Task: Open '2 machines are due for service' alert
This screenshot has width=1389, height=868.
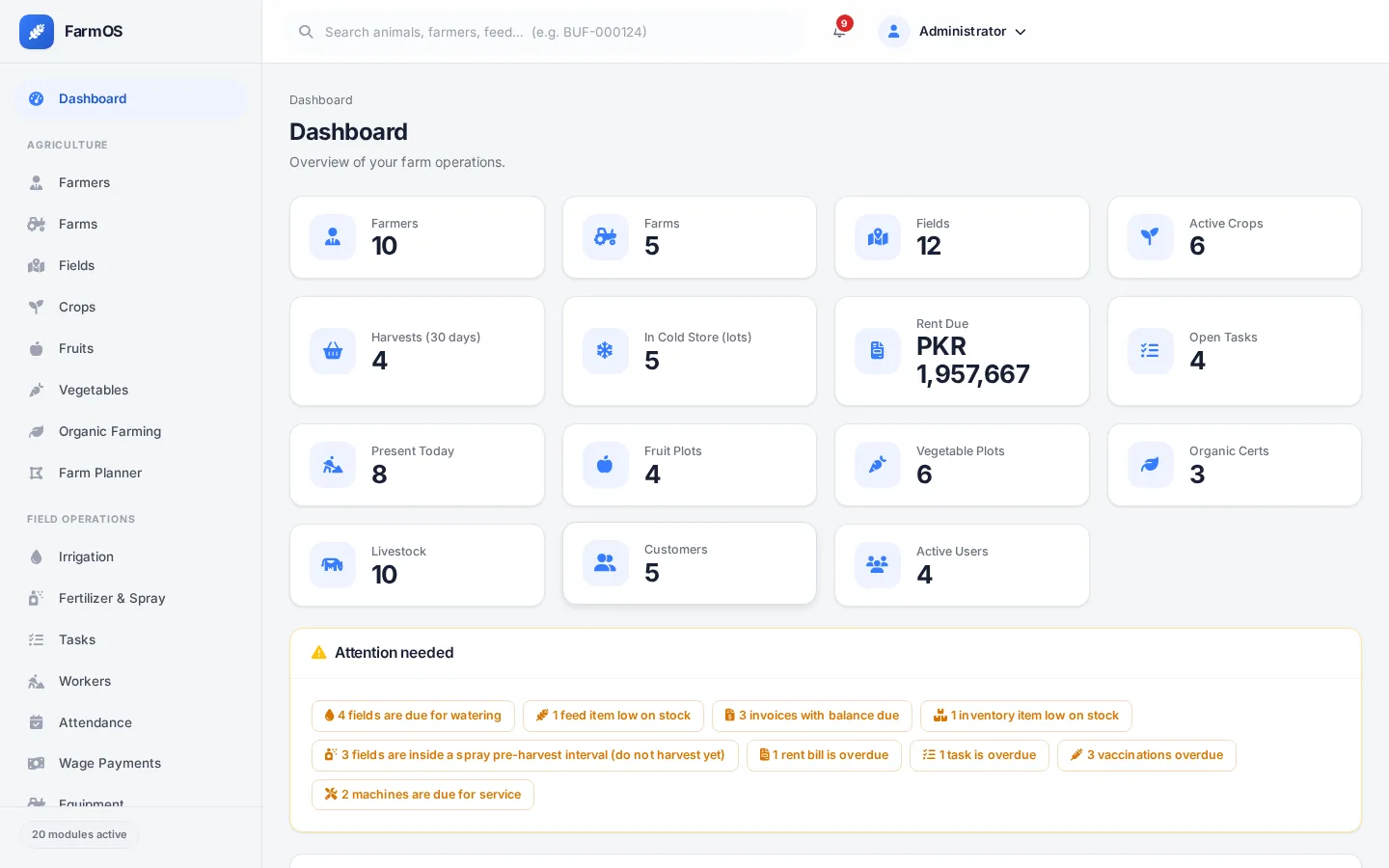Action: point(422,795)
